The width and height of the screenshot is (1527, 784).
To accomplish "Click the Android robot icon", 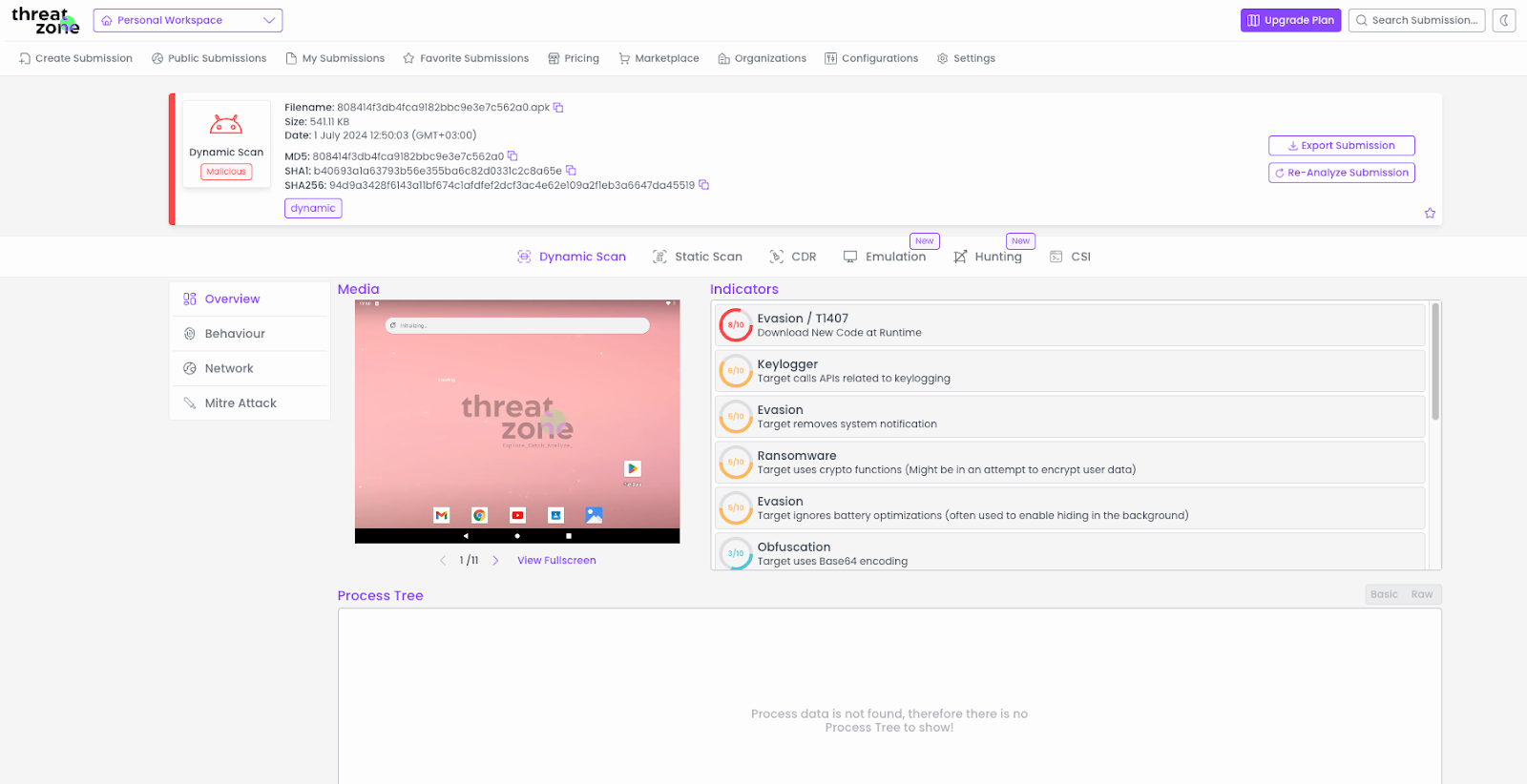I will click(x=226, y=124).
